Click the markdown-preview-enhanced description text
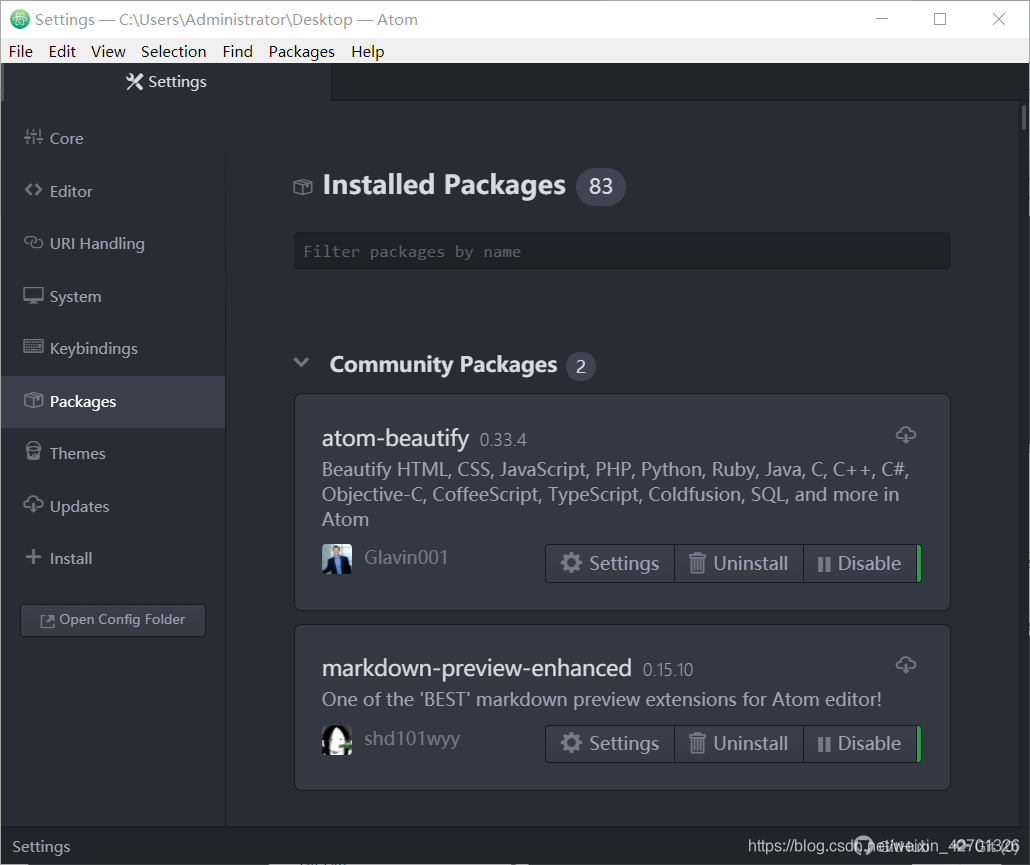The height and width of the screenshot is (865, 1030). (602, 699)
